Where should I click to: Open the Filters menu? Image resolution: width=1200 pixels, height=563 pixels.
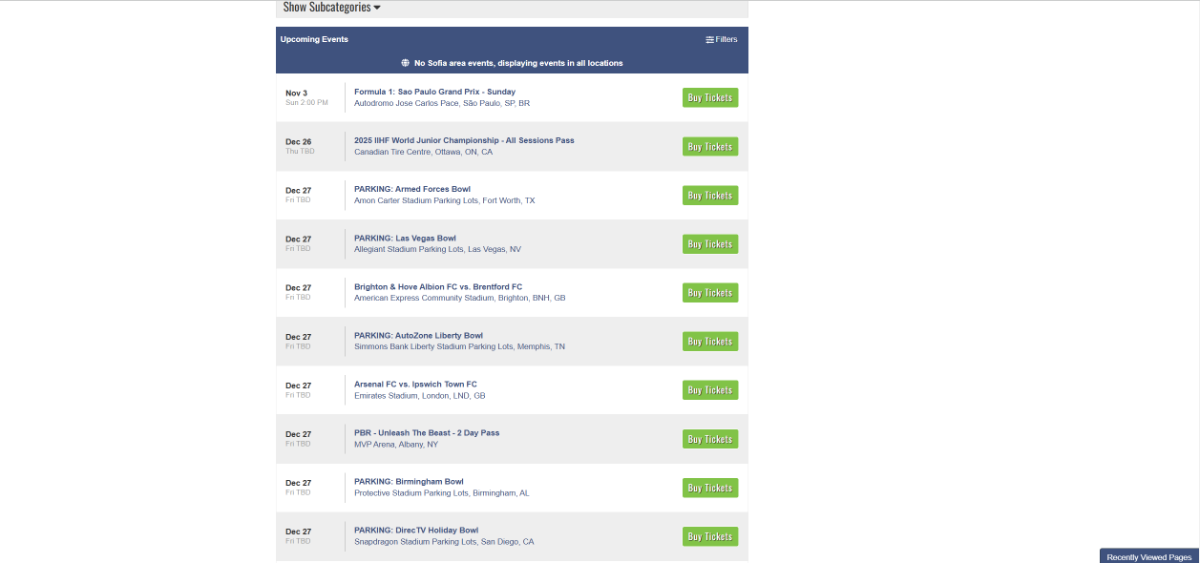[x=721, y=39]
